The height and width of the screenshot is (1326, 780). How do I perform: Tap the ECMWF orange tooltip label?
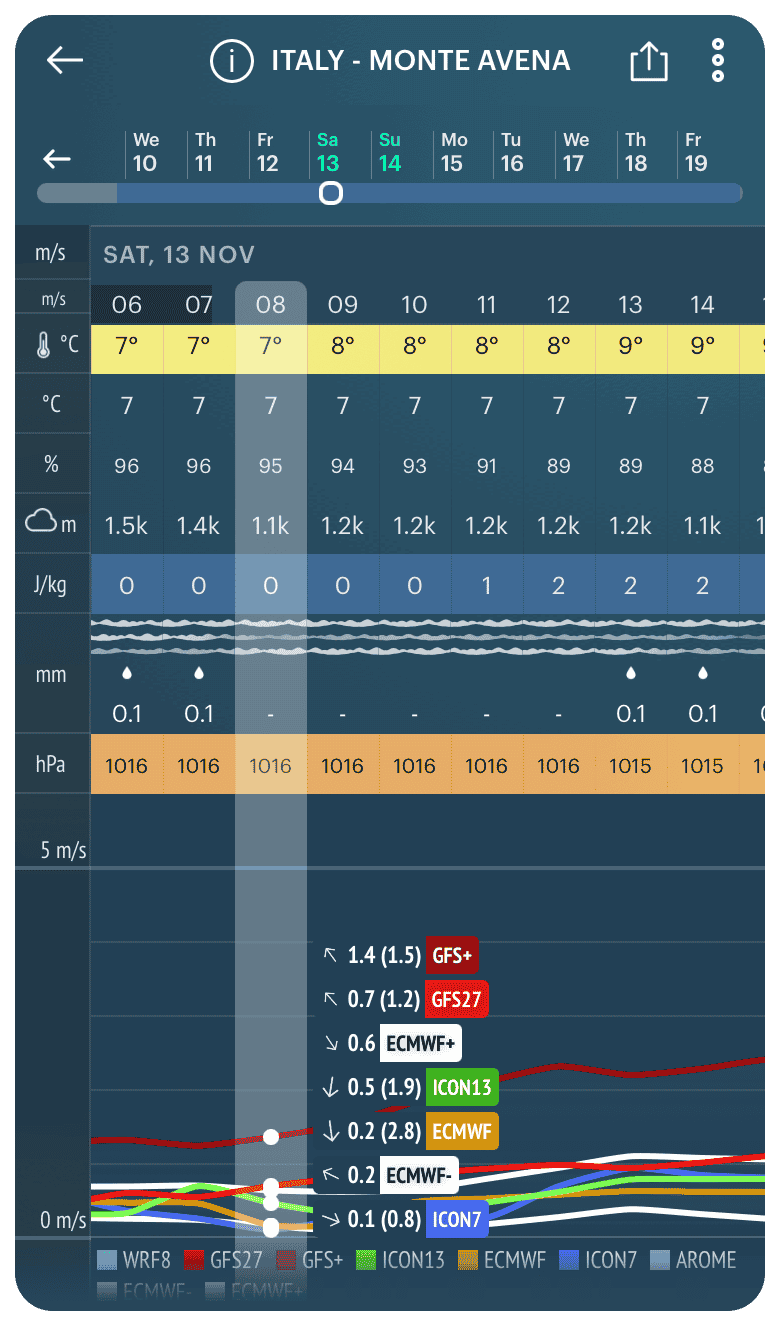pos(461,1131)
